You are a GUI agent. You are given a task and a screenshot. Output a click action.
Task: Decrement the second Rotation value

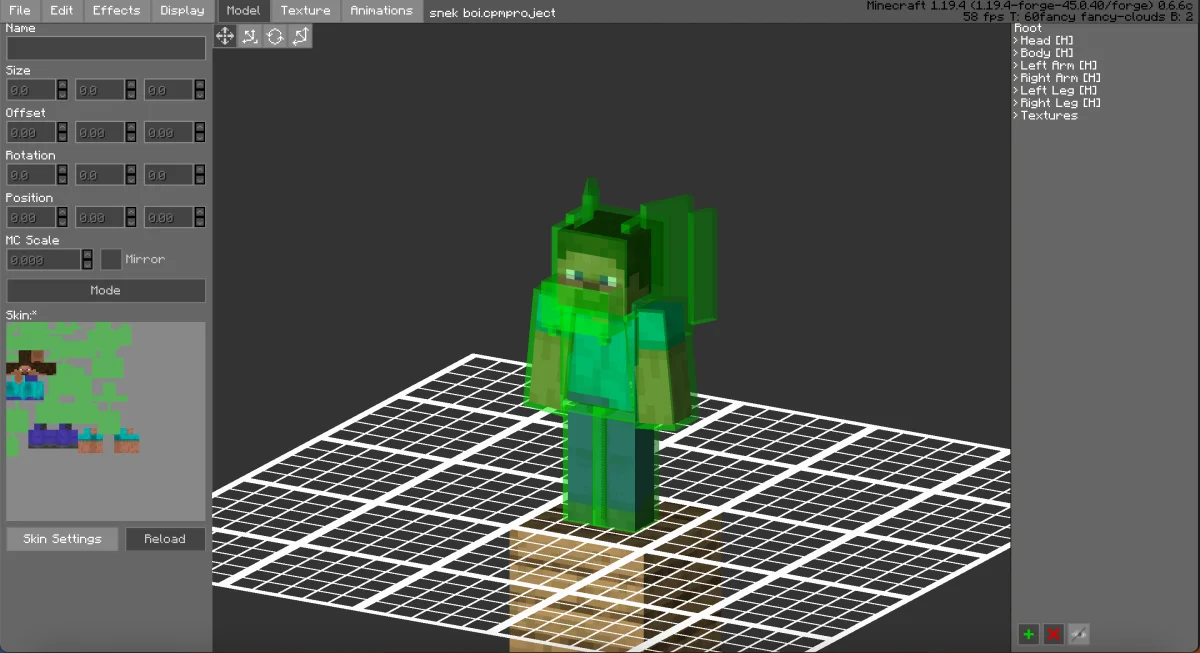coord(131,180)
